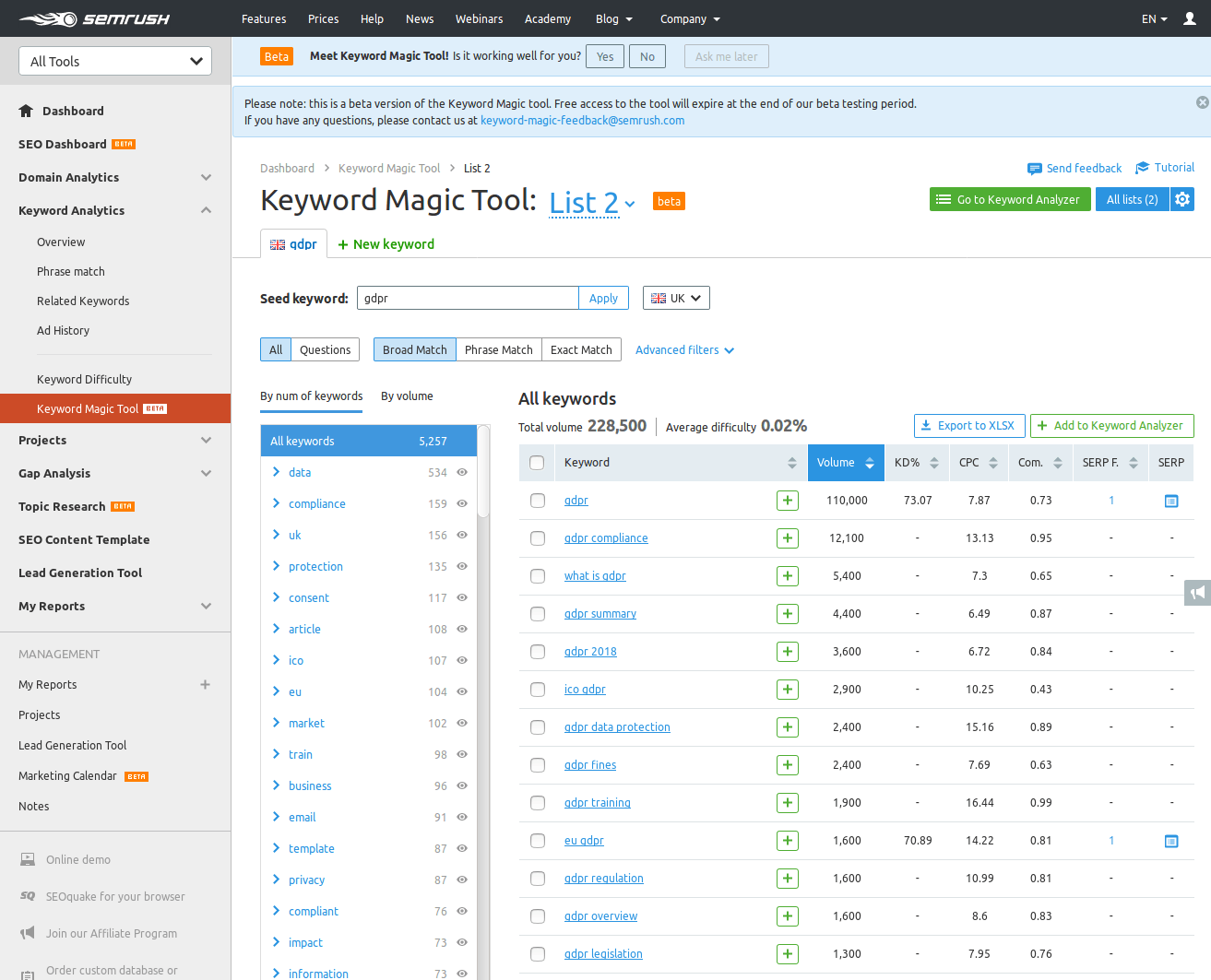Open the UK database dropdown

[x=676, y=298]
